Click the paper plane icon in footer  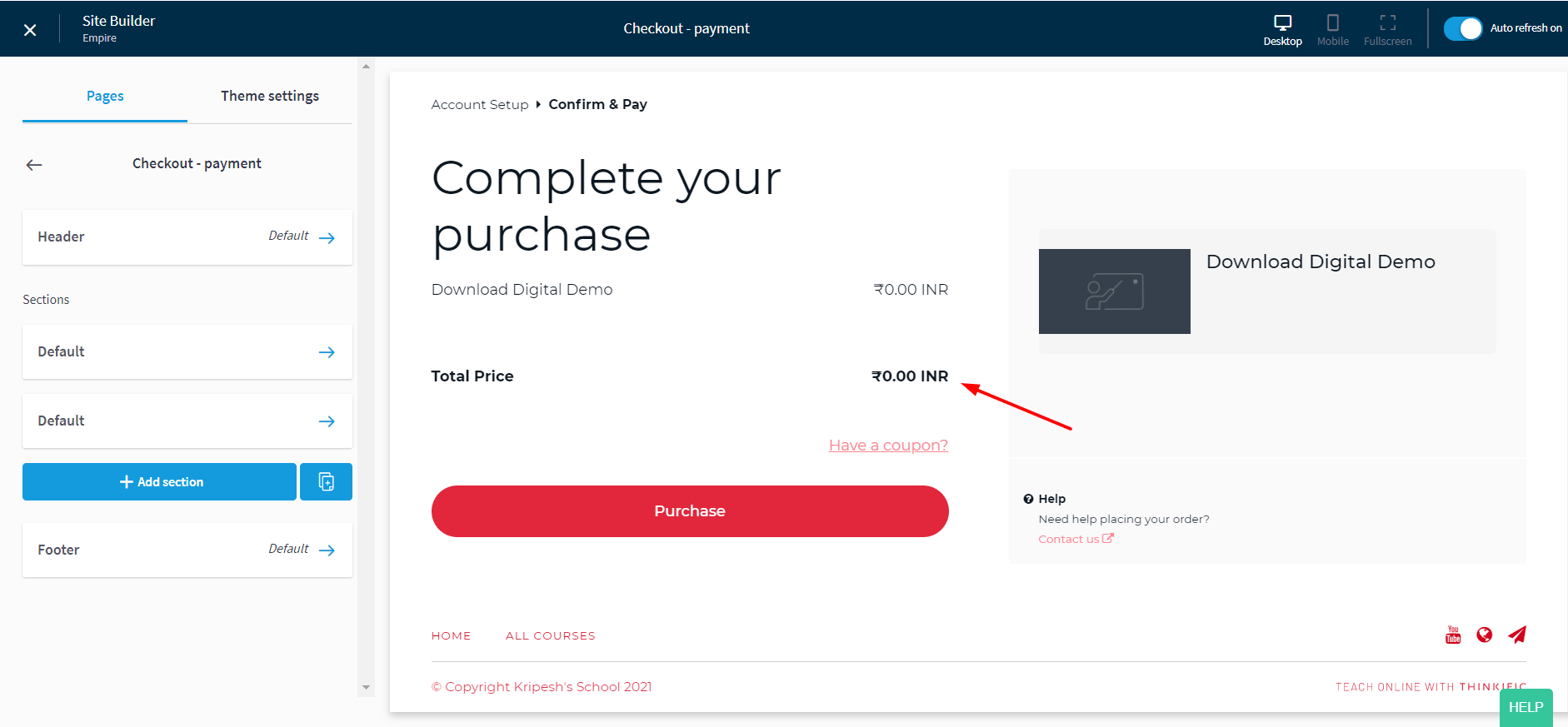point(1517,635)
